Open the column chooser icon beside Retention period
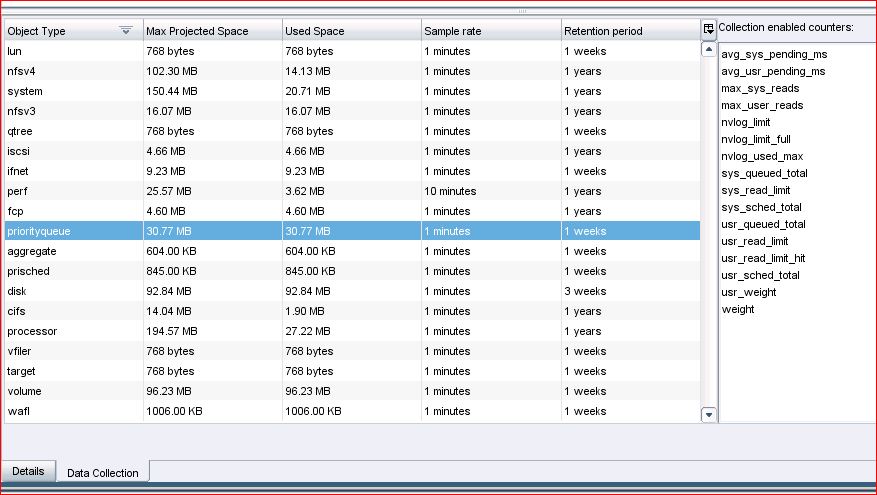877x495 pixels. point(709,30)
